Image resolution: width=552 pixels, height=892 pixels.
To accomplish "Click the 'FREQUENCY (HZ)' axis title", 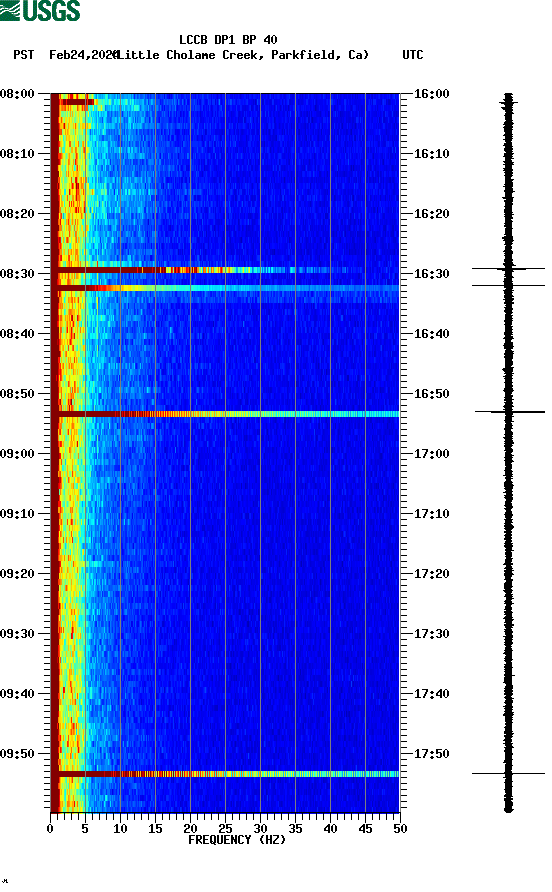I will pos(237,840).
